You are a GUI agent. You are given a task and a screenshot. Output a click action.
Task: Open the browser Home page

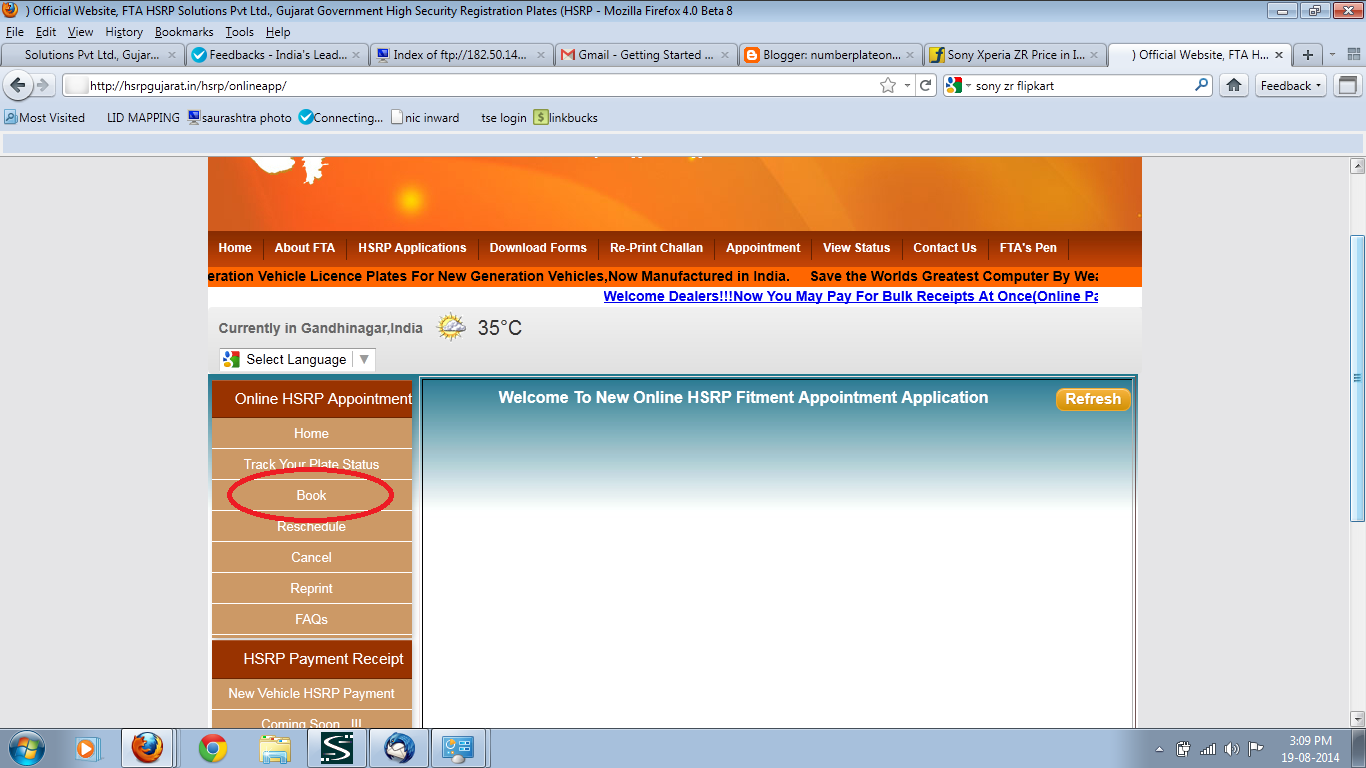point(1233,85)
